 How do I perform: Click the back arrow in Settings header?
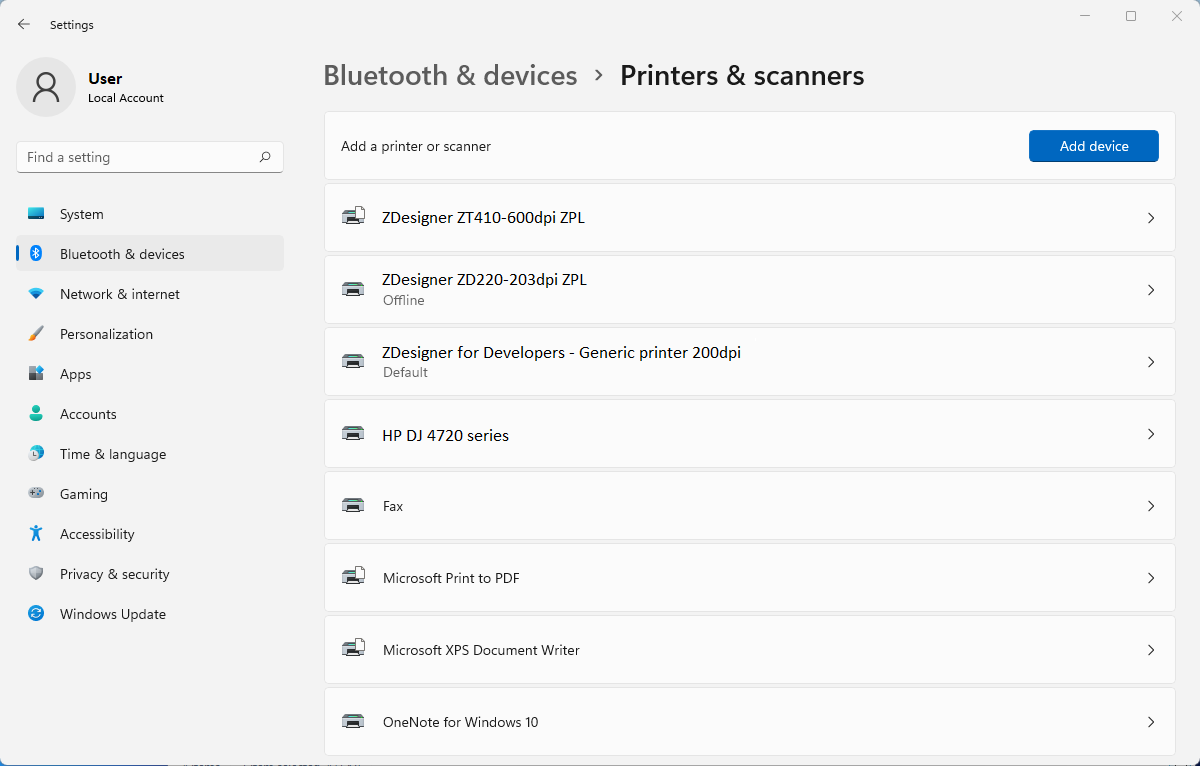(x=24, y=24)
